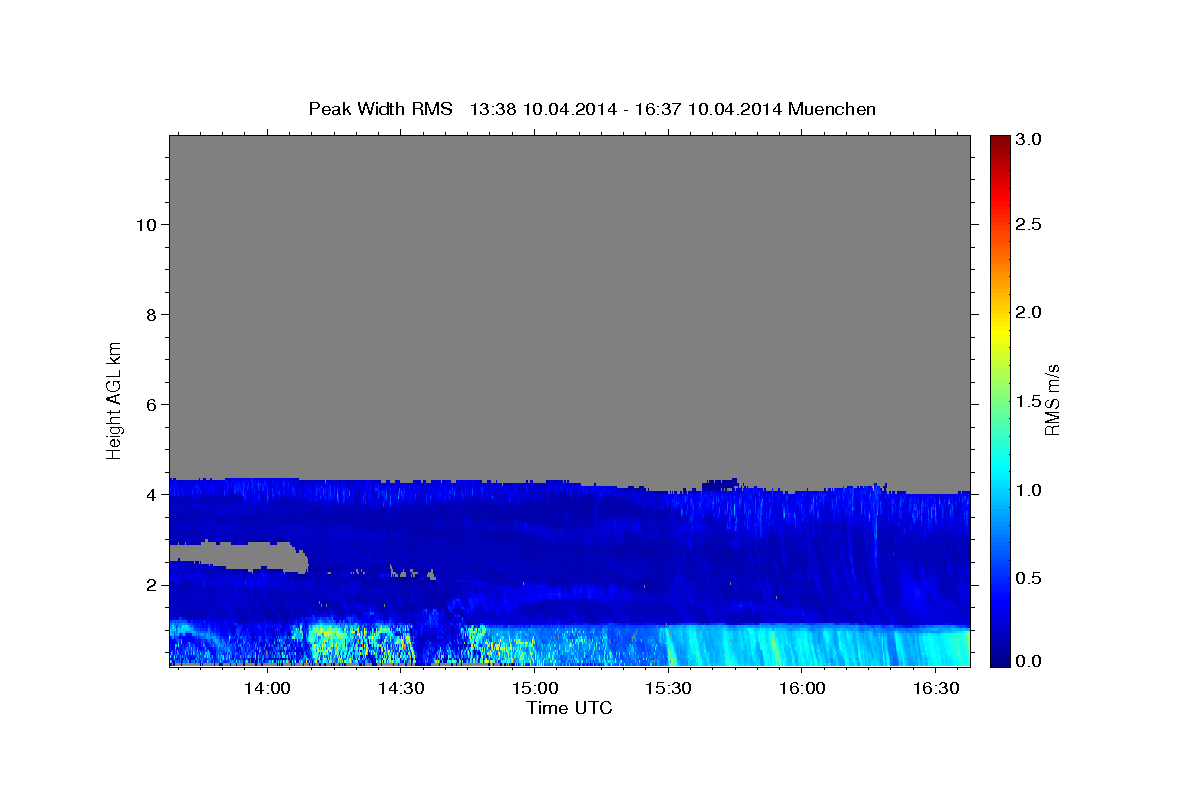Click the height tick label 8
The height and width of the screenshot is (800, 1200).
(x=150, y=315)
